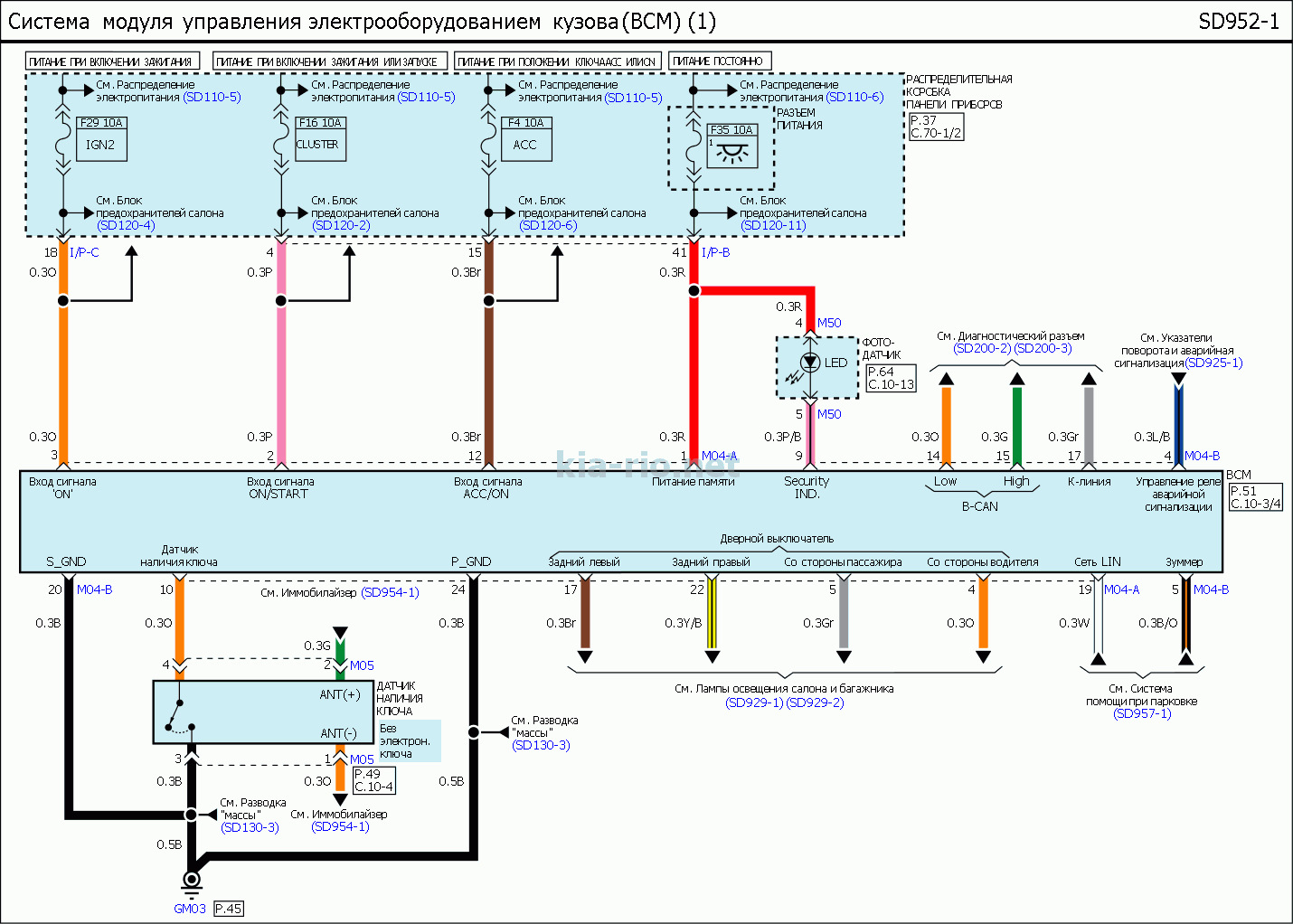Open the SD957-1 parking assist link

pyautogui.click(x=1142, y=713)
